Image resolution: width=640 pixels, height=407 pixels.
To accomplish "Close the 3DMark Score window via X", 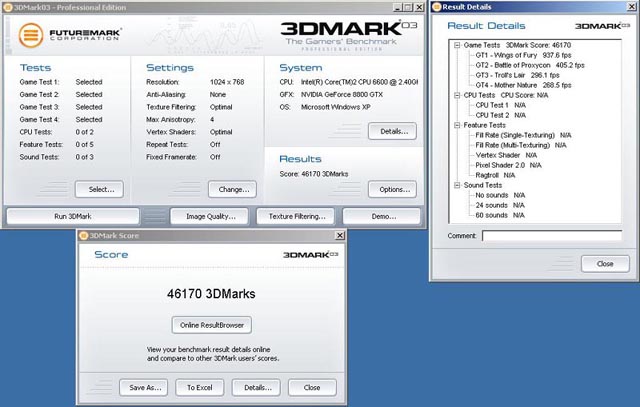I will tap(340, 236).
